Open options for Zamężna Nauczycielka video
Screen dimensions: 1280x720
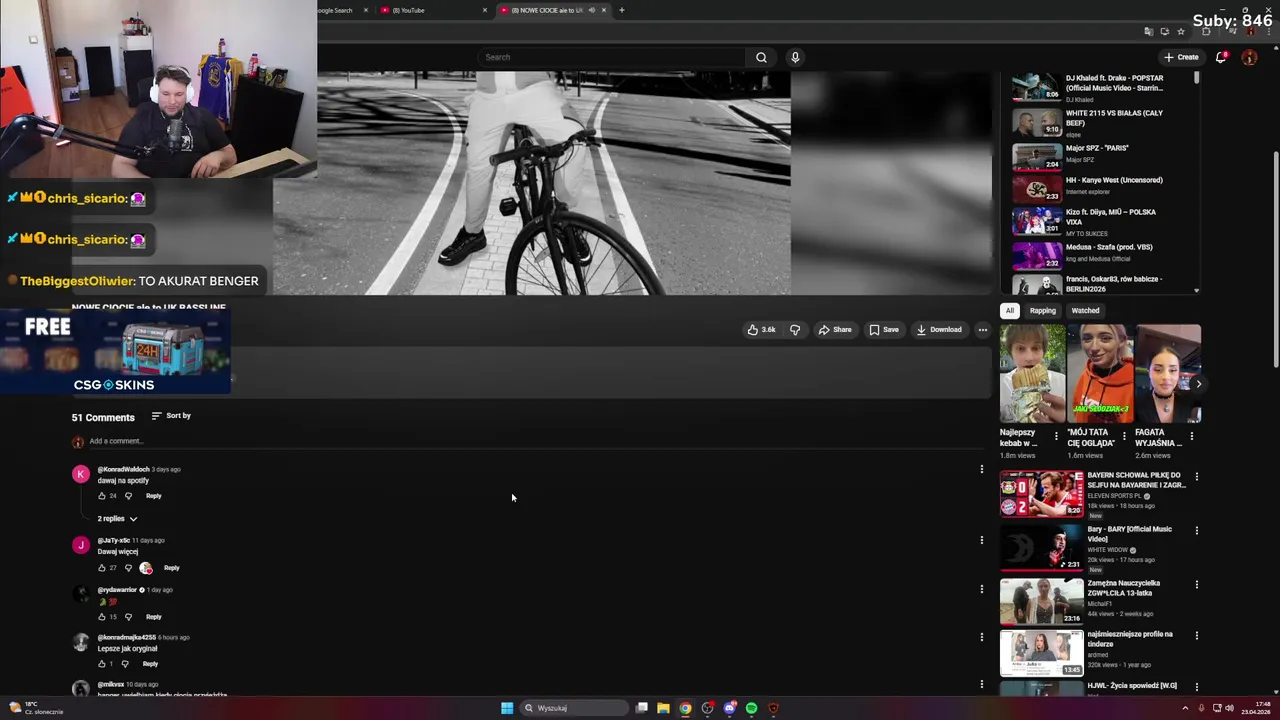[x=1197, y=585]
